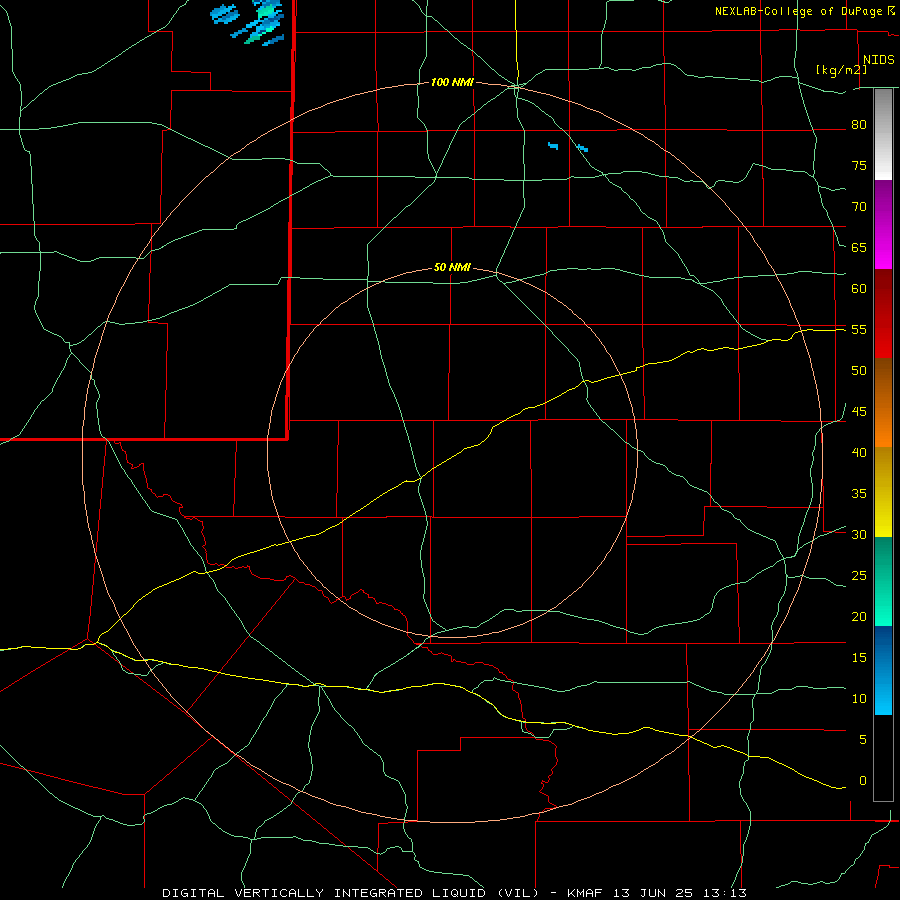The height and width of the screenshot is (900, 900).
Task: Click the green segment of the color scale
Action: (883, 581)
